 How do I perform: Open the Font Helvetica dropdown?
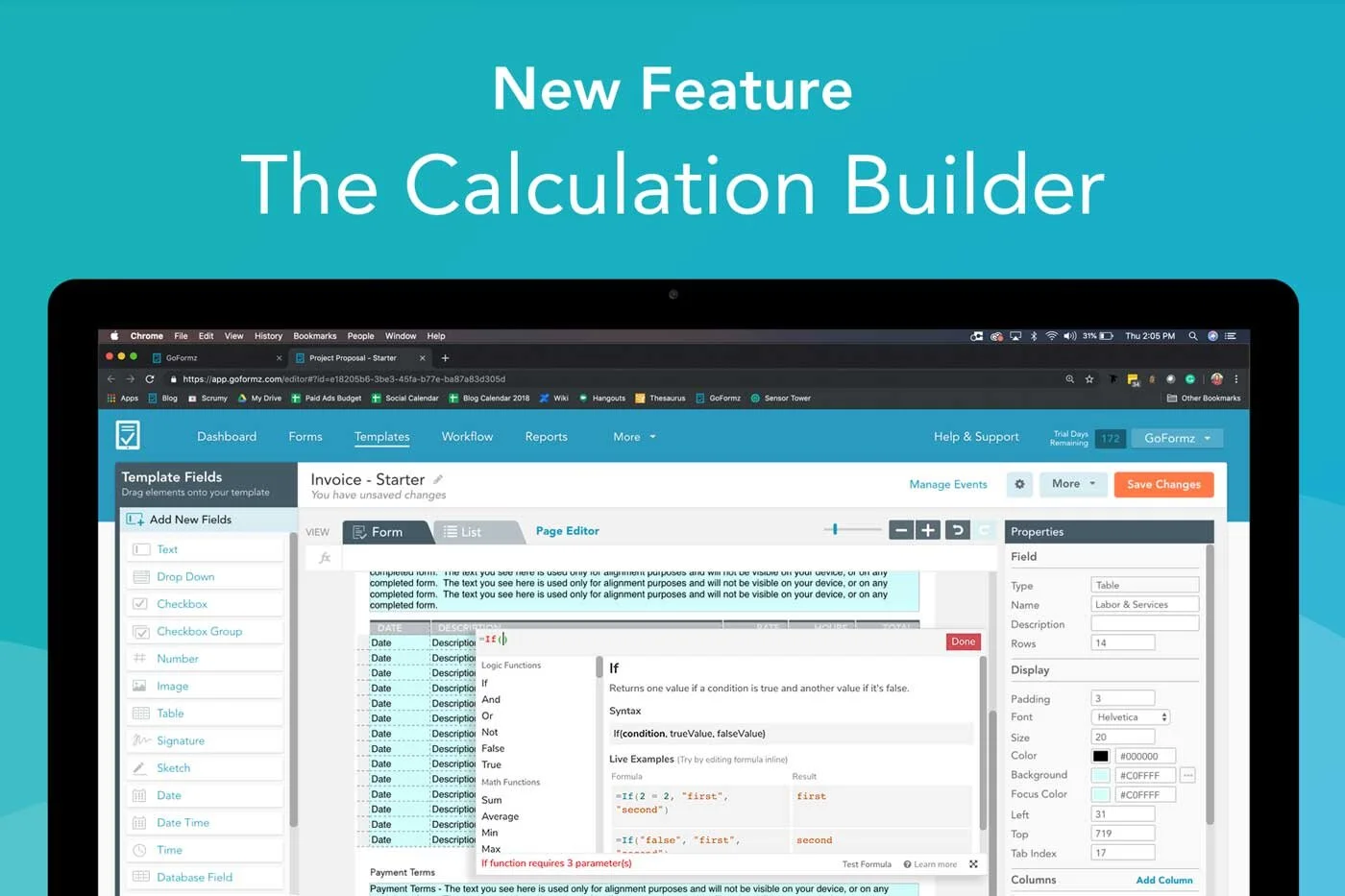(1131, 717)
